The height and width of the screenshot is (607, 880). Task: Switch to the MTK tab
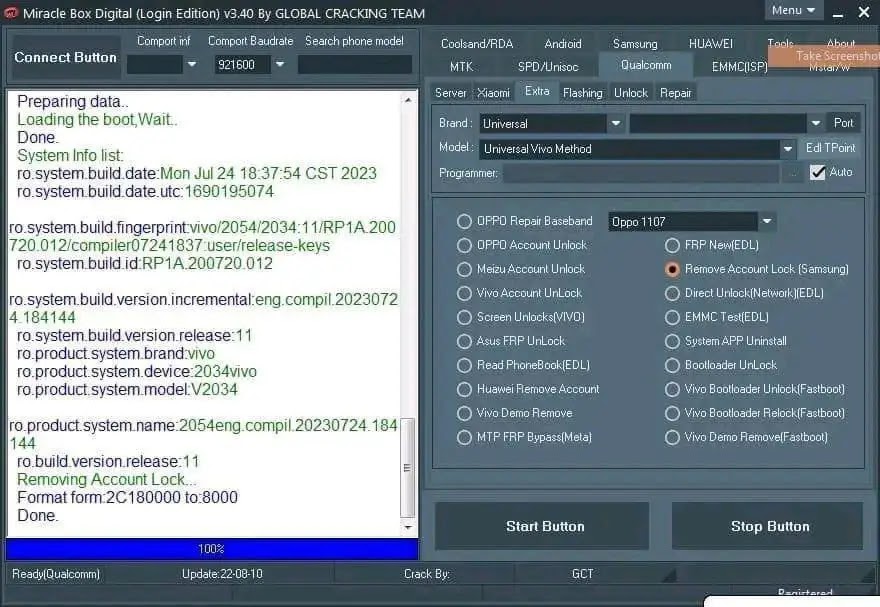tap(461, 67)
